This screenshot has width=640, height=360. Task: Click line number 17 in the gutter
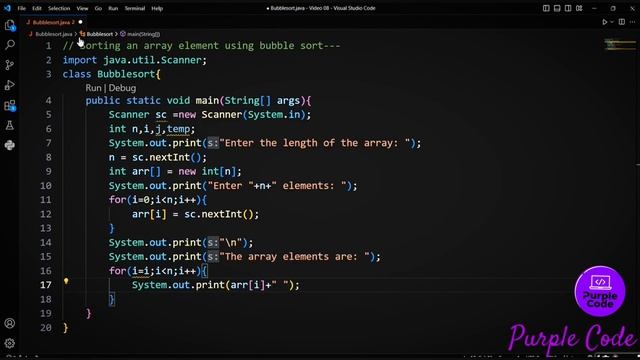[46, 285]
